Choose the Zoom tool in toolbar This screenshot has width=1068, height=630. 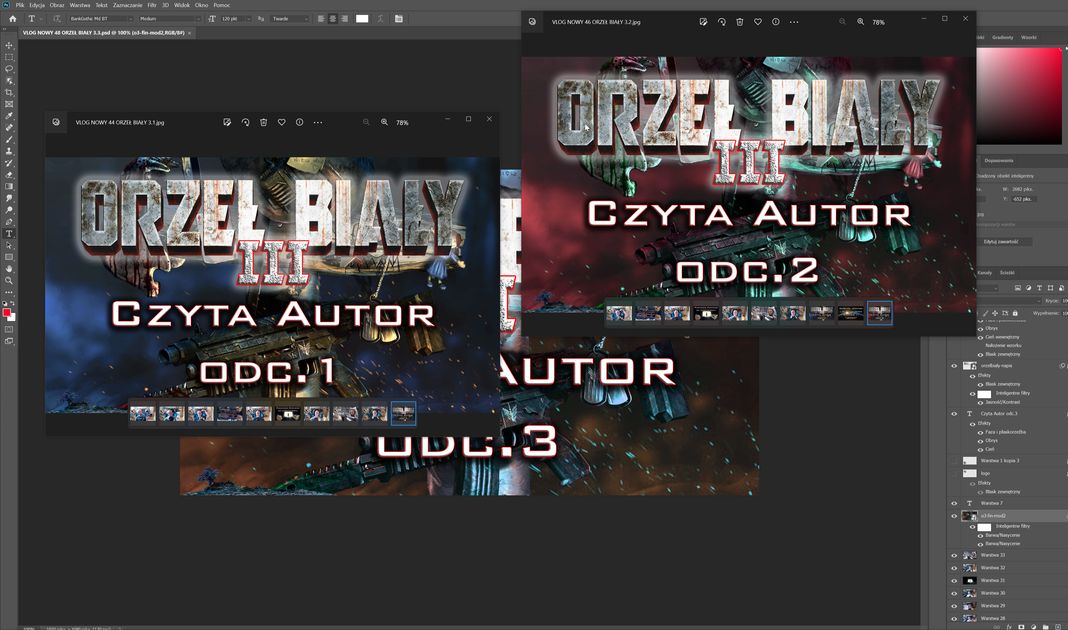[x=9, y=280]
